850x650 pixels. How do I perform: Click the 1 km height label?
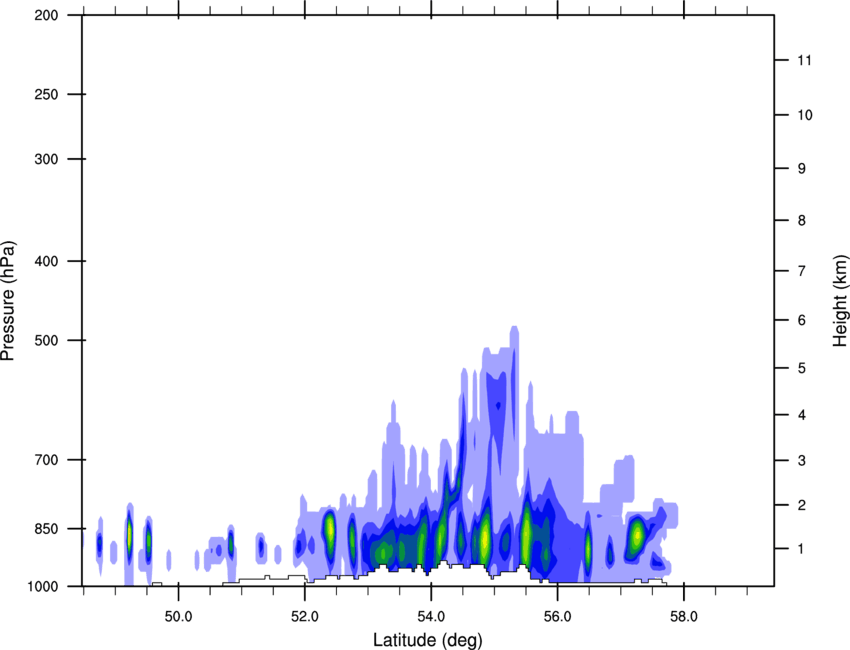tap(802, 549)
